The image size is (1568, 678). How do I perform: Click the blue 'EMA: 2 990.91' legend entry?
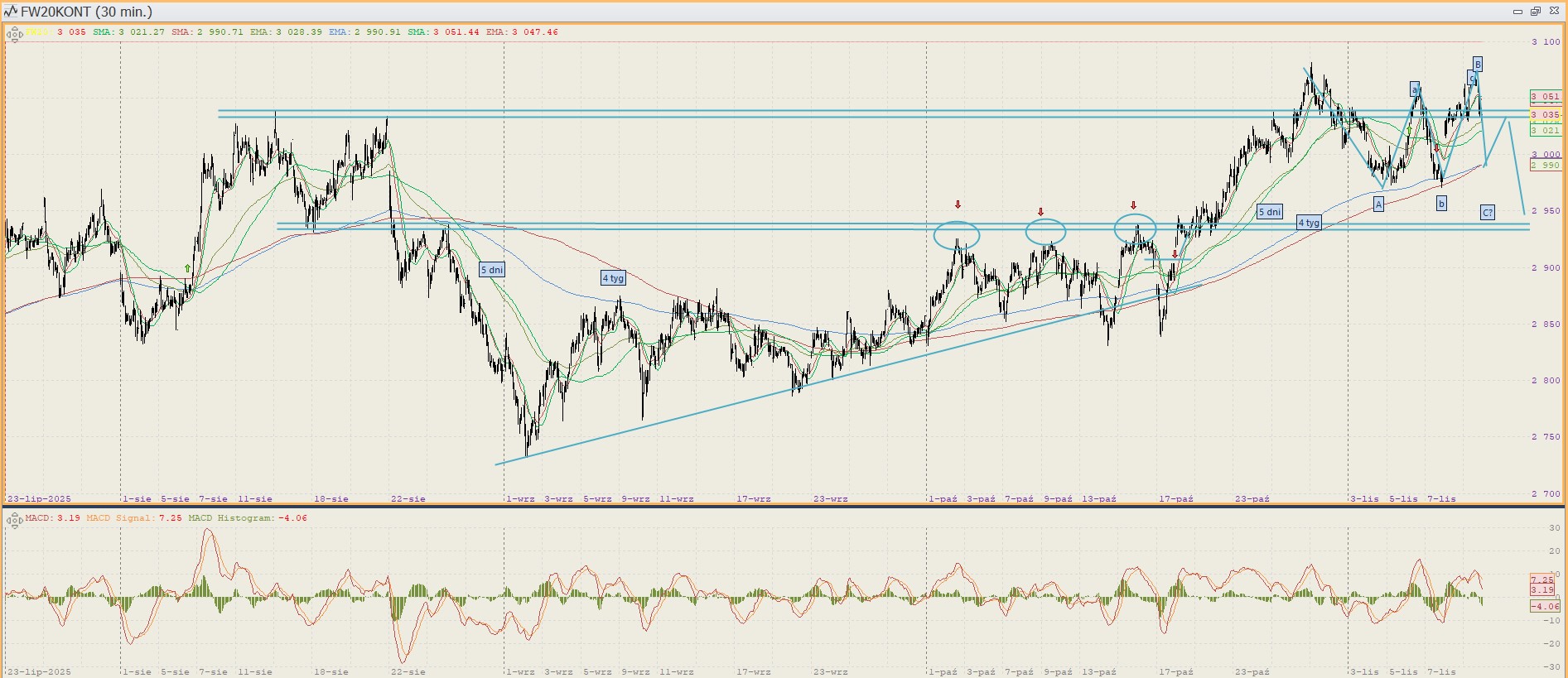click(x=364, y=32)
